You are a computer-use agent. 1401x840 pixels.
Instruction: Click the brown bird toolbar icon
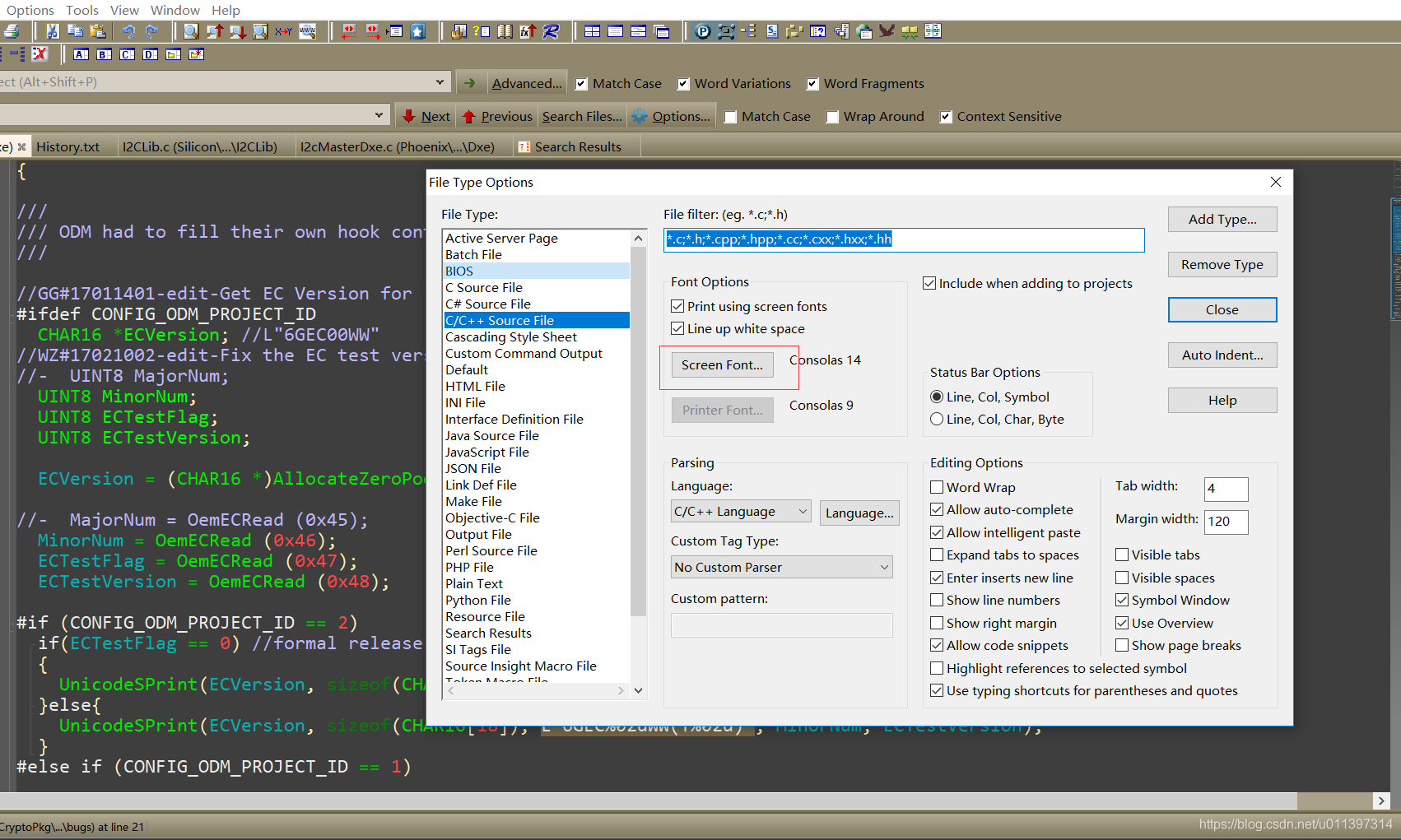tap(887, 31)
